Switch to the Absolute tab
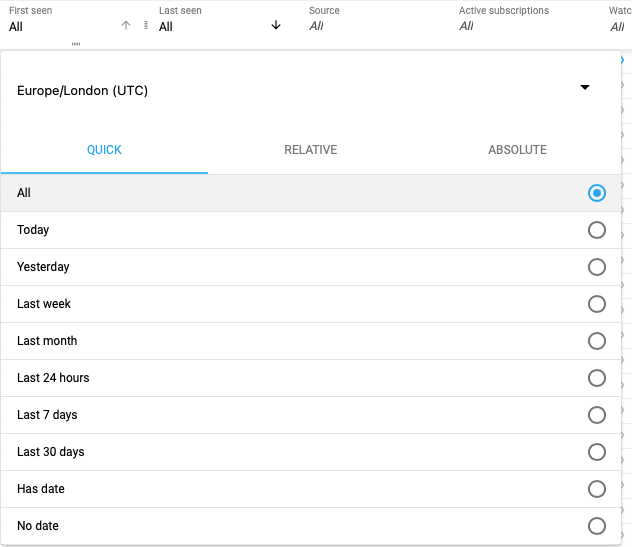 coord(517,150)
